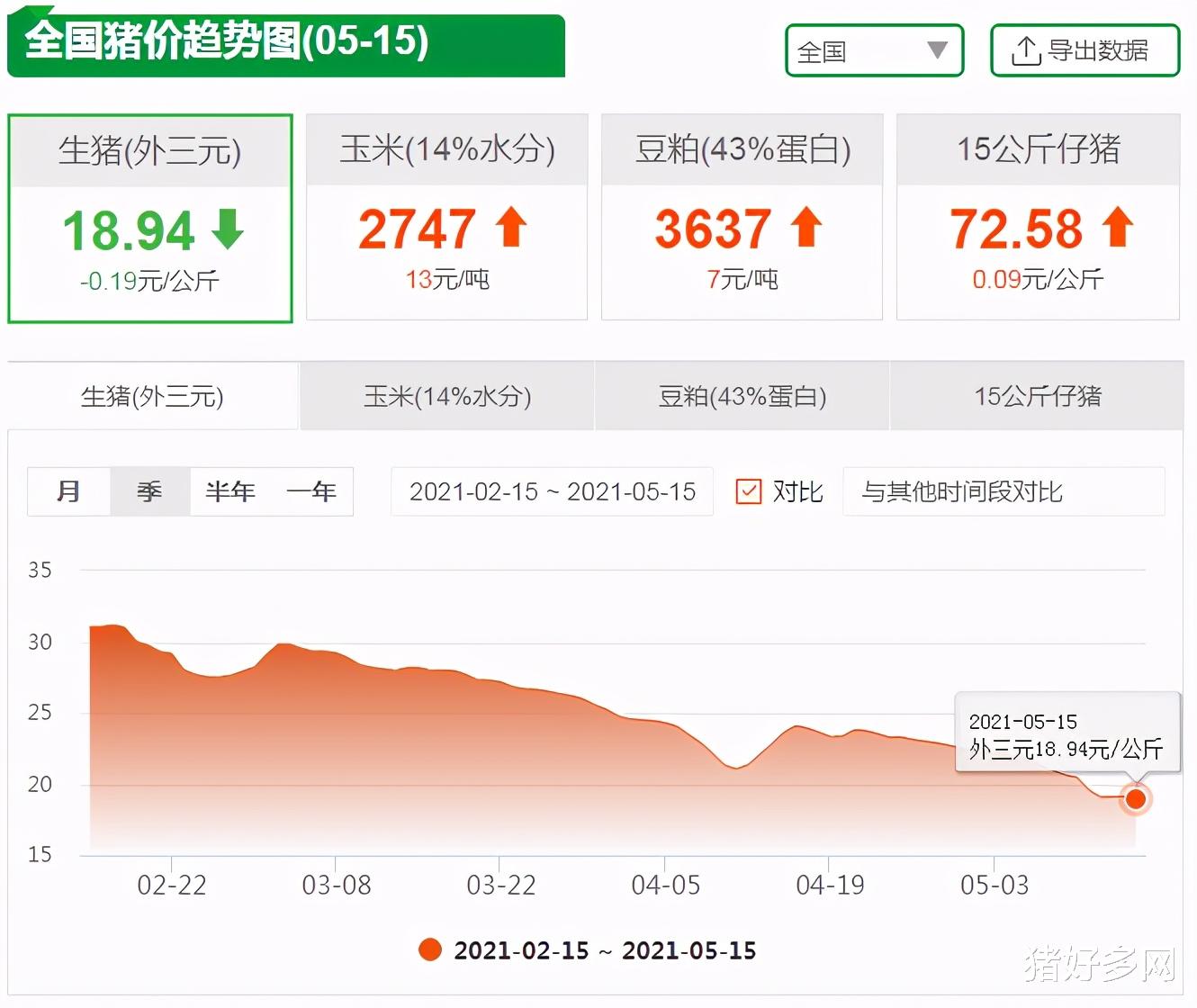This screenshot has width=1197, height=1008.
Task: Click the red checkmark icon beside 对比
Action: click(x=749, y=491)
